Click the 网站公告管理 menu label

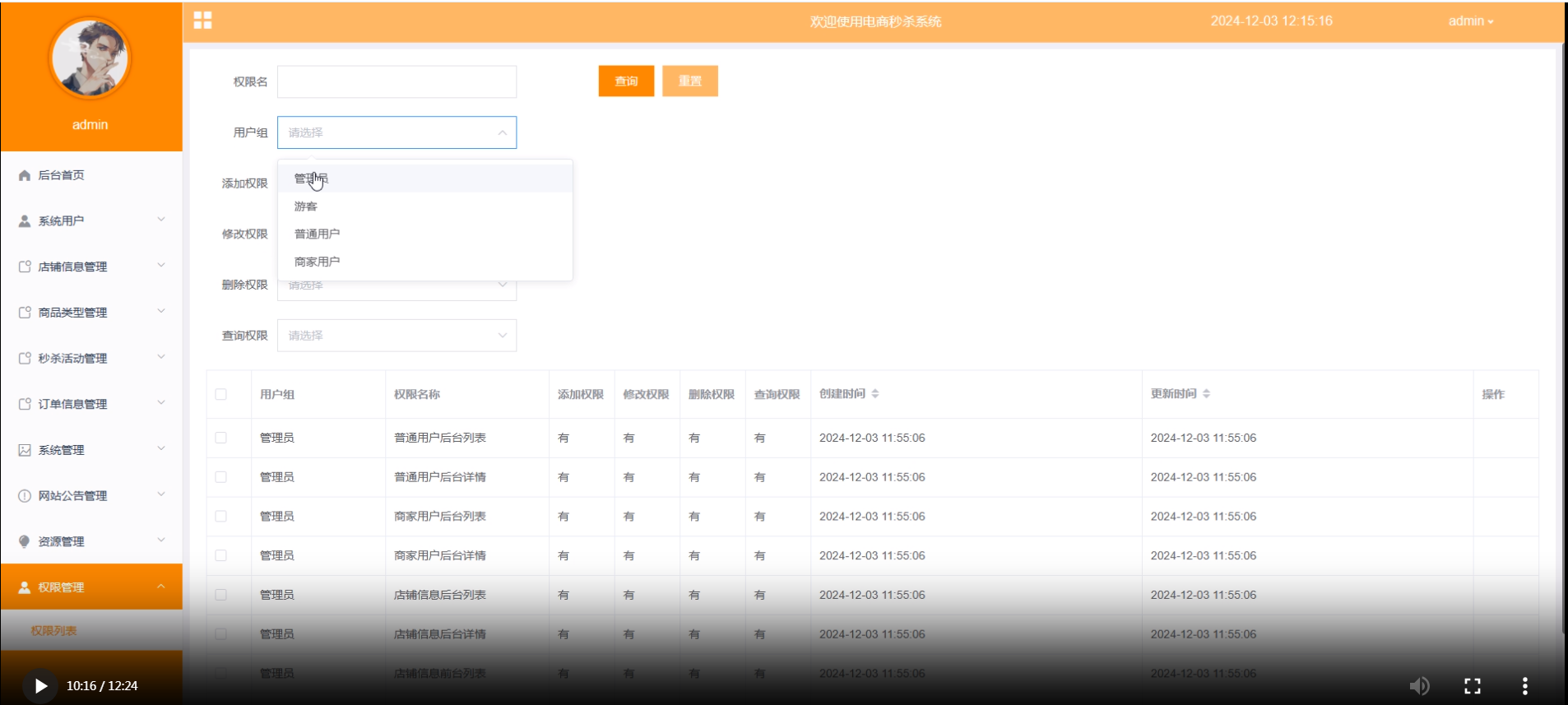coord(72,496)
